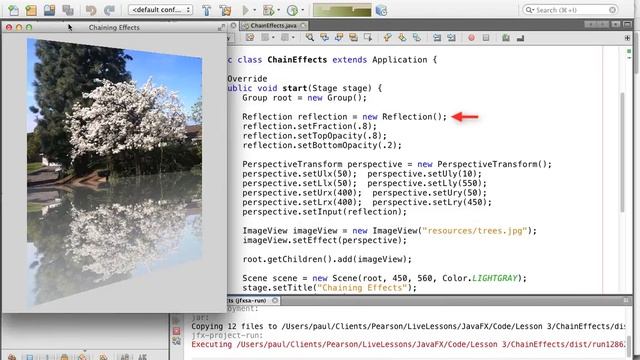Click the icon right of the memory bar
This screenshot has width=640, height=360.
point(381,10)
